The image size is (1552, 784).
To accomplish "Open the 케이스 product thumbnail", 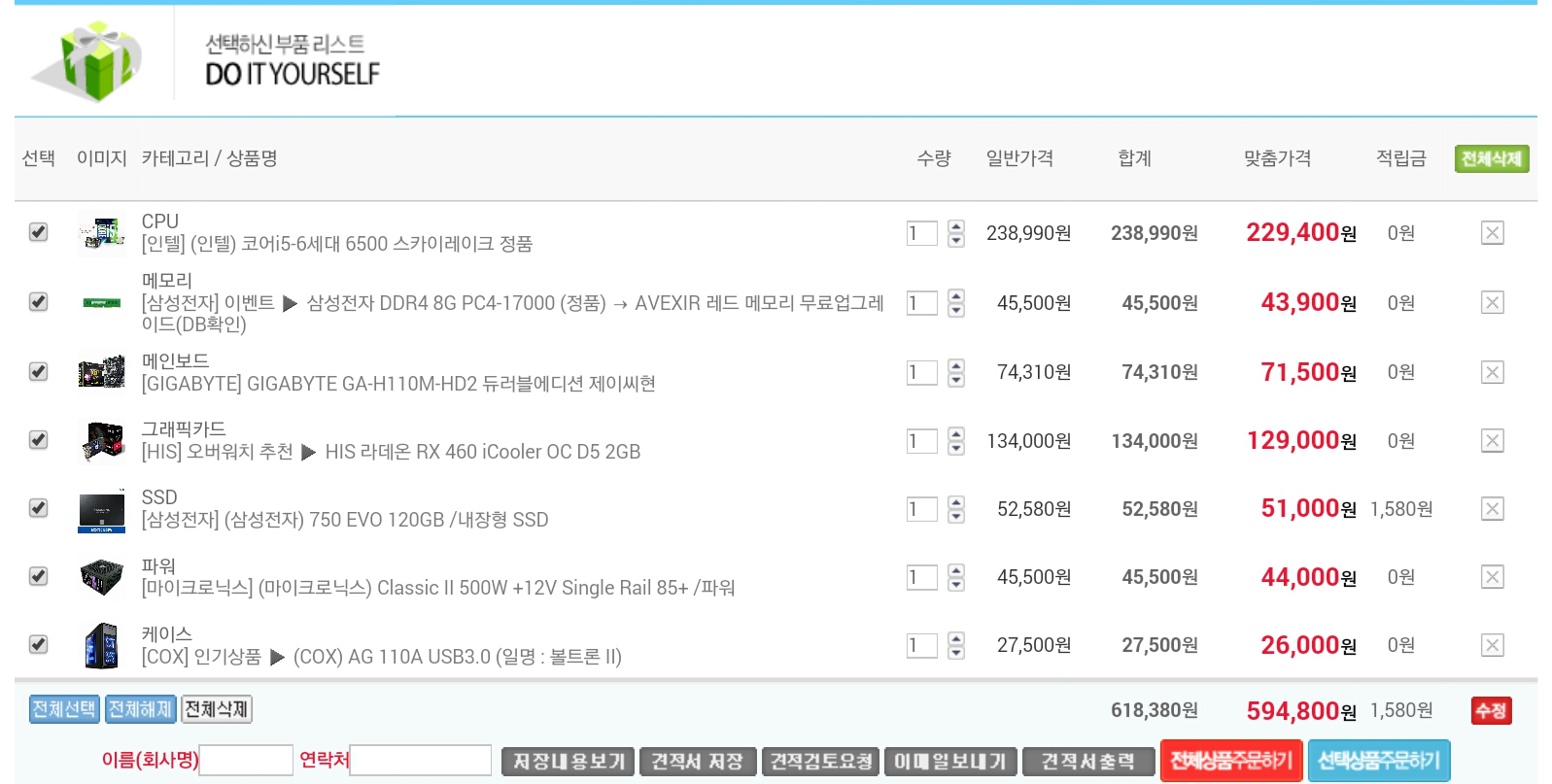I will click(x=102, y=645).
